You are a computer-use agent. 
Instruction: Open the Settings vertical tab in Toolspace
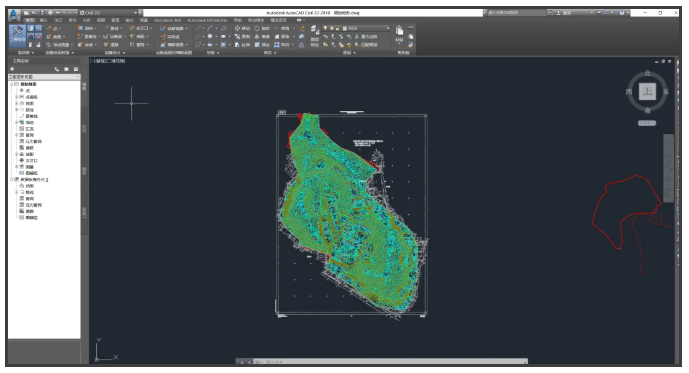pos(84,129)
